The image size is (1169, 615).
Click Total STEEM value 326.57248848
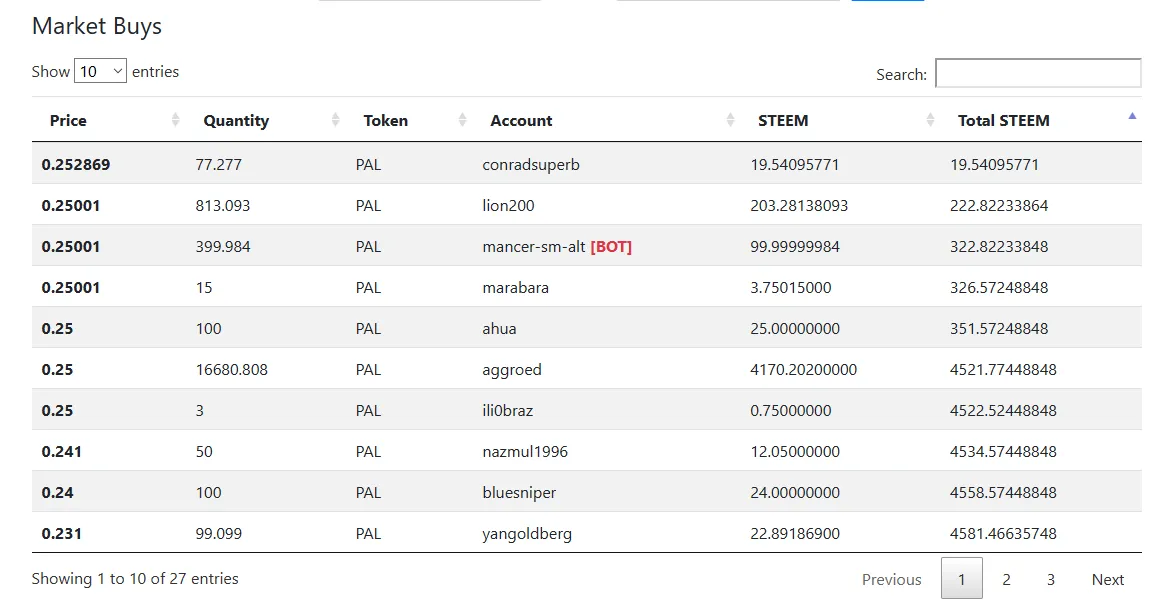999,288
